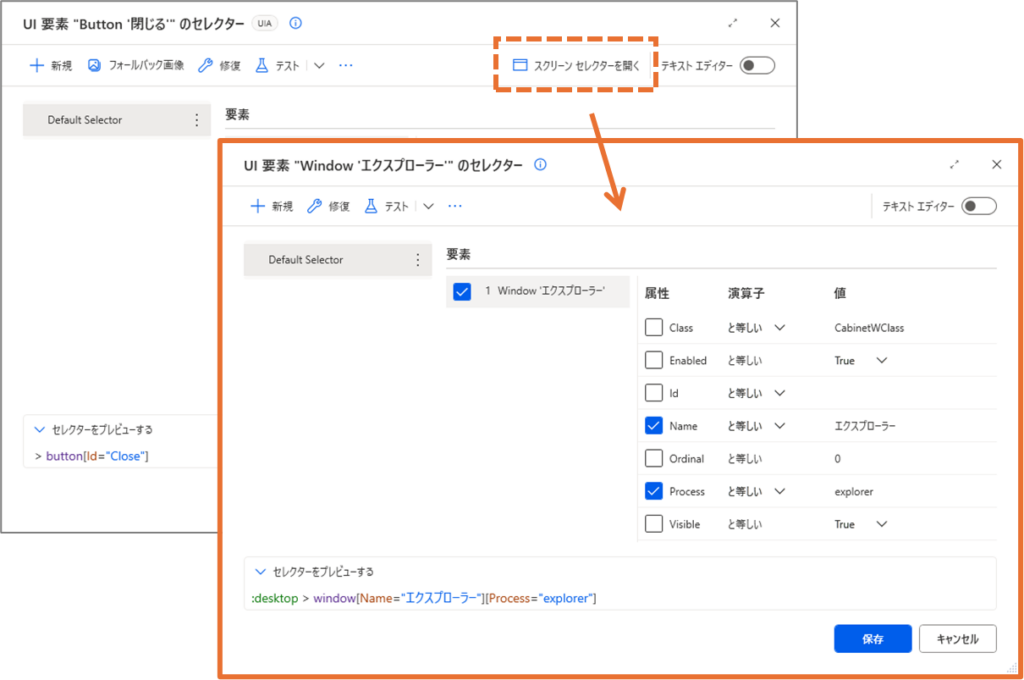Click info icon in Window 'エクスプローラー' title

540,165
